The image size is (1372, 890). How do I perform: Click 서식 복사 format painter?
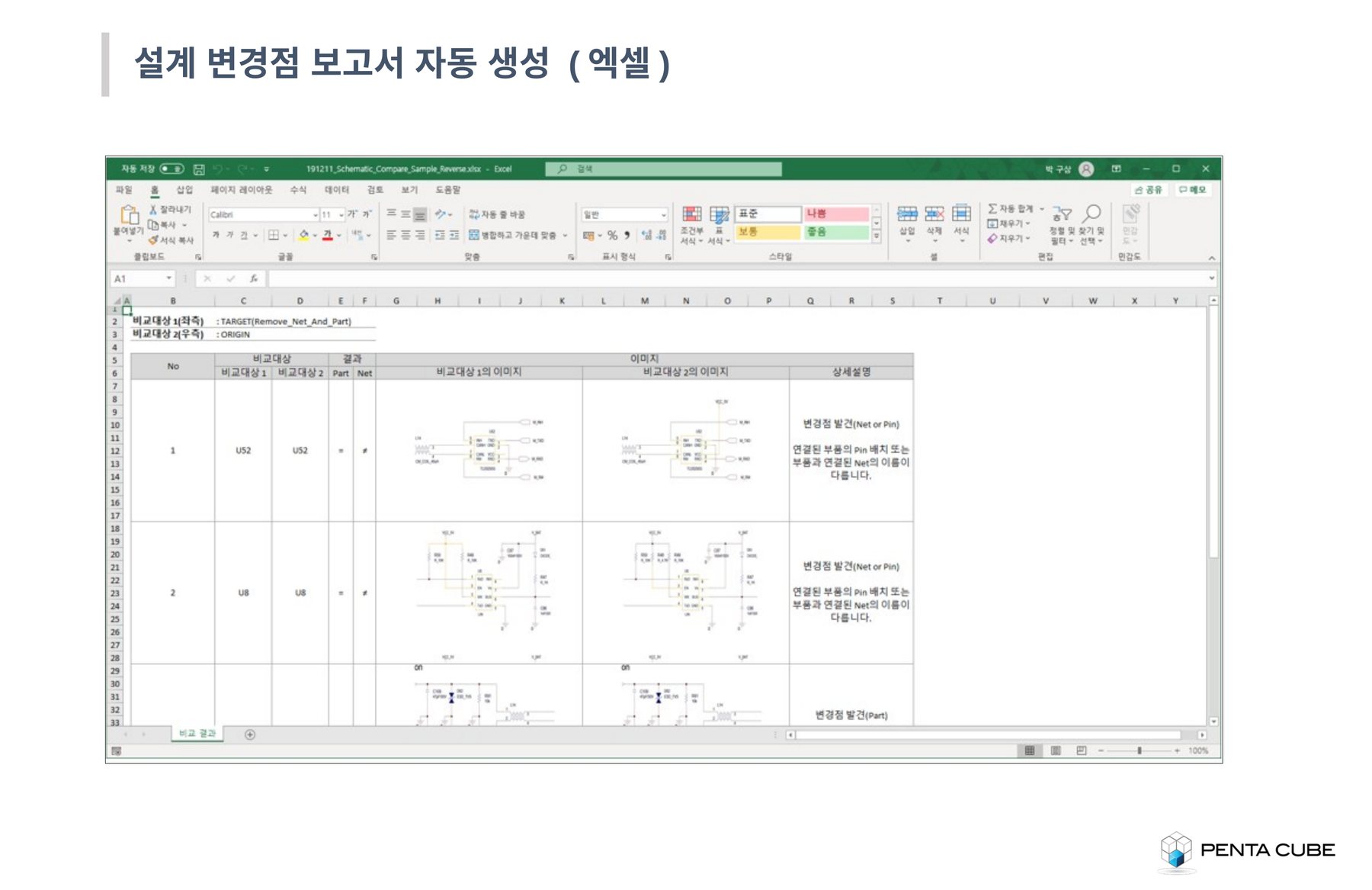pos(171,240)
